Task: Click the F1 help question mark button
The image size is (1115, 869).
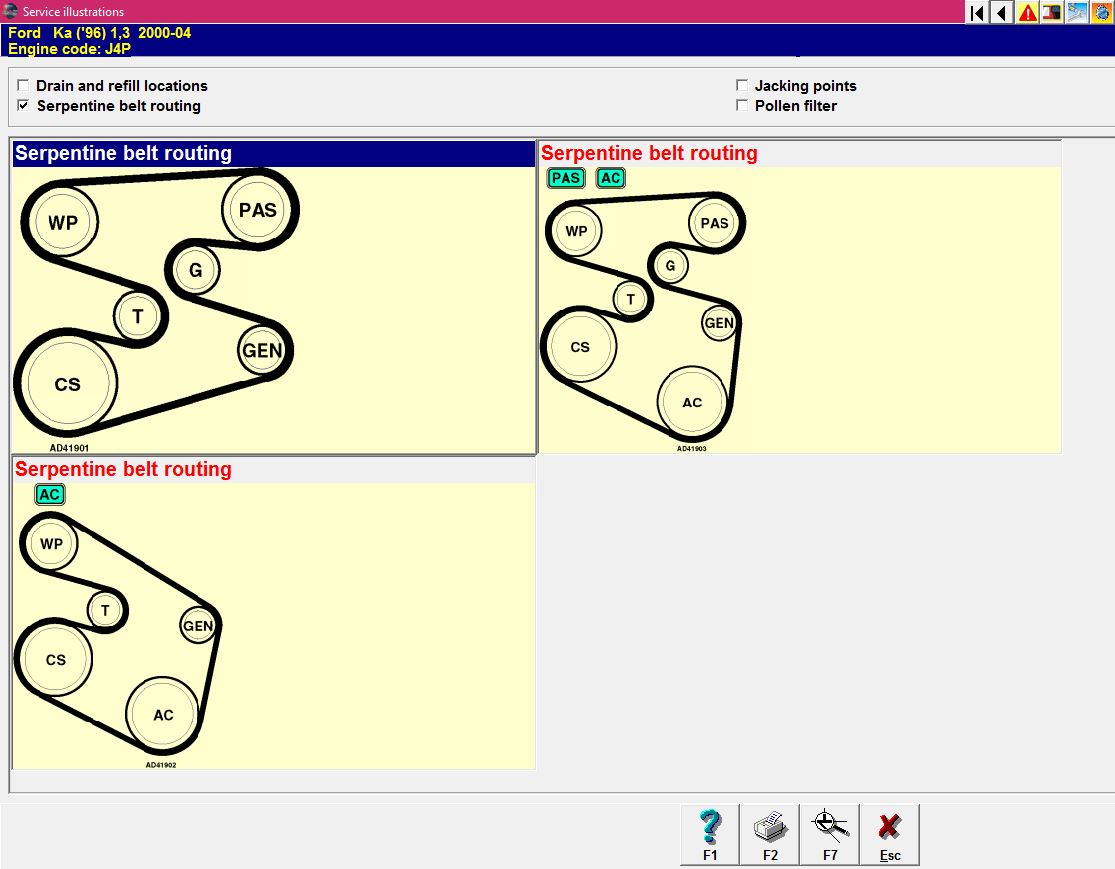Action: point(710,834)
